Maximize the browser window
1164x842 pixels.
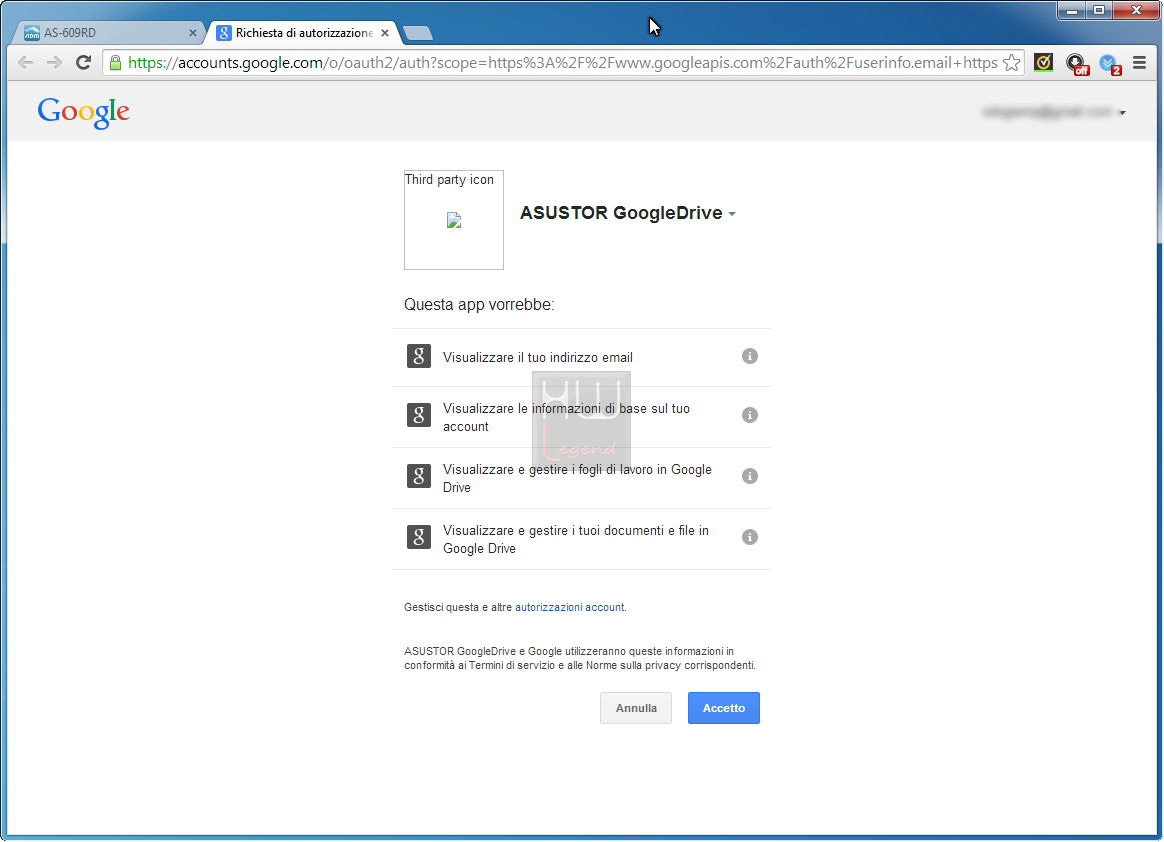[1099, 10]
